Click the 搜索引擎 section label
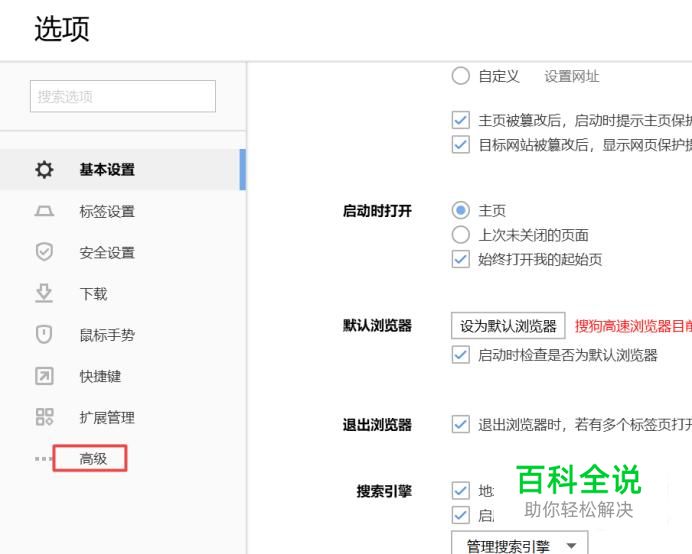692x554 pixels. click(384, 491)
